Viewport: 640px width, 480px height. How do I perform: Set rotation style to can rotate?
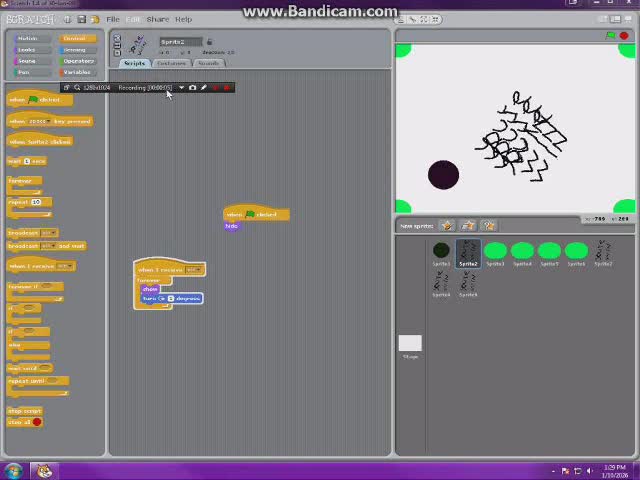click(x=117, y=38)
